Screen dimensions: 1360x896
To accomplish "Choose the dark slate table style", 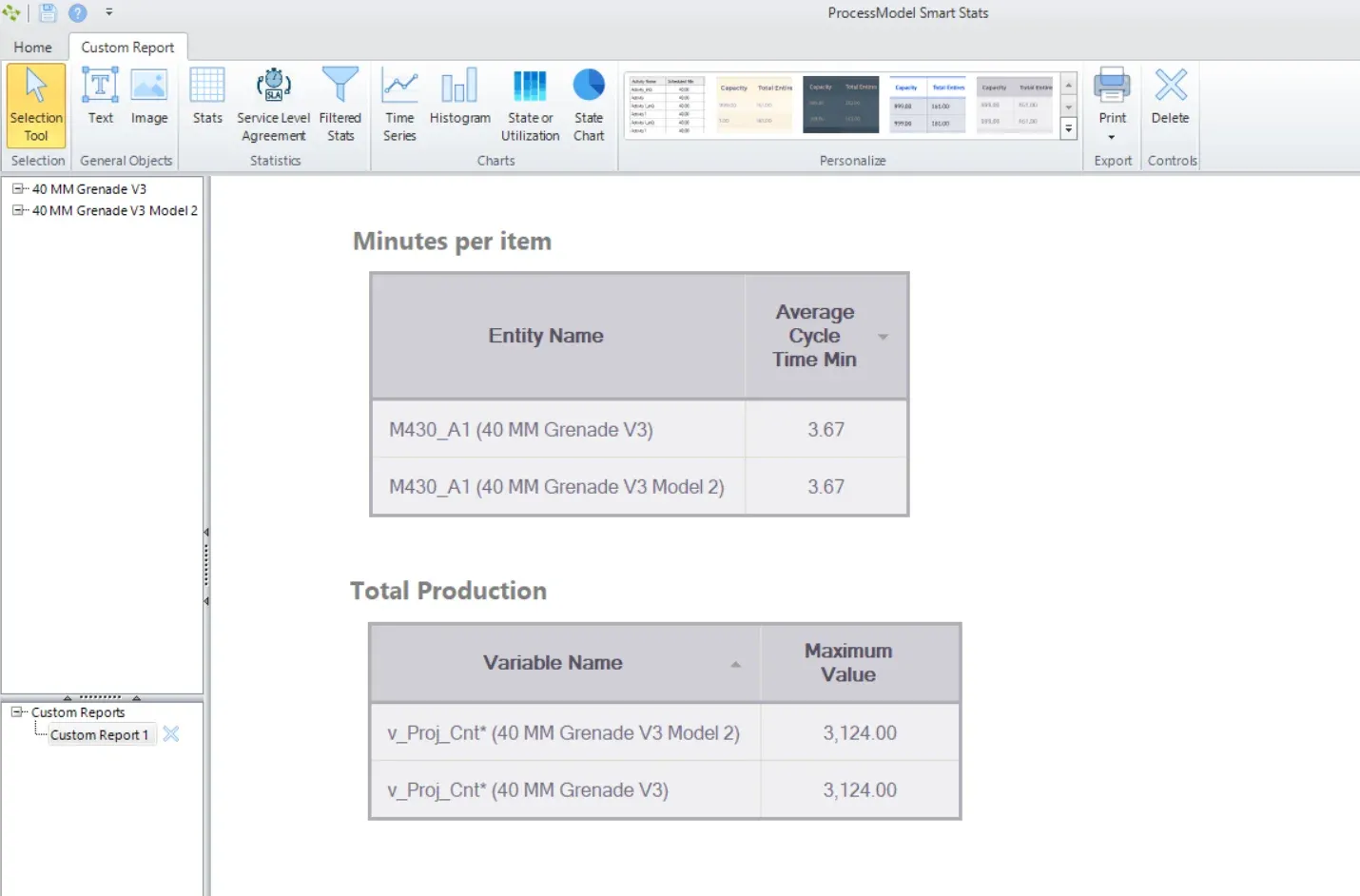I will (842, 105).
